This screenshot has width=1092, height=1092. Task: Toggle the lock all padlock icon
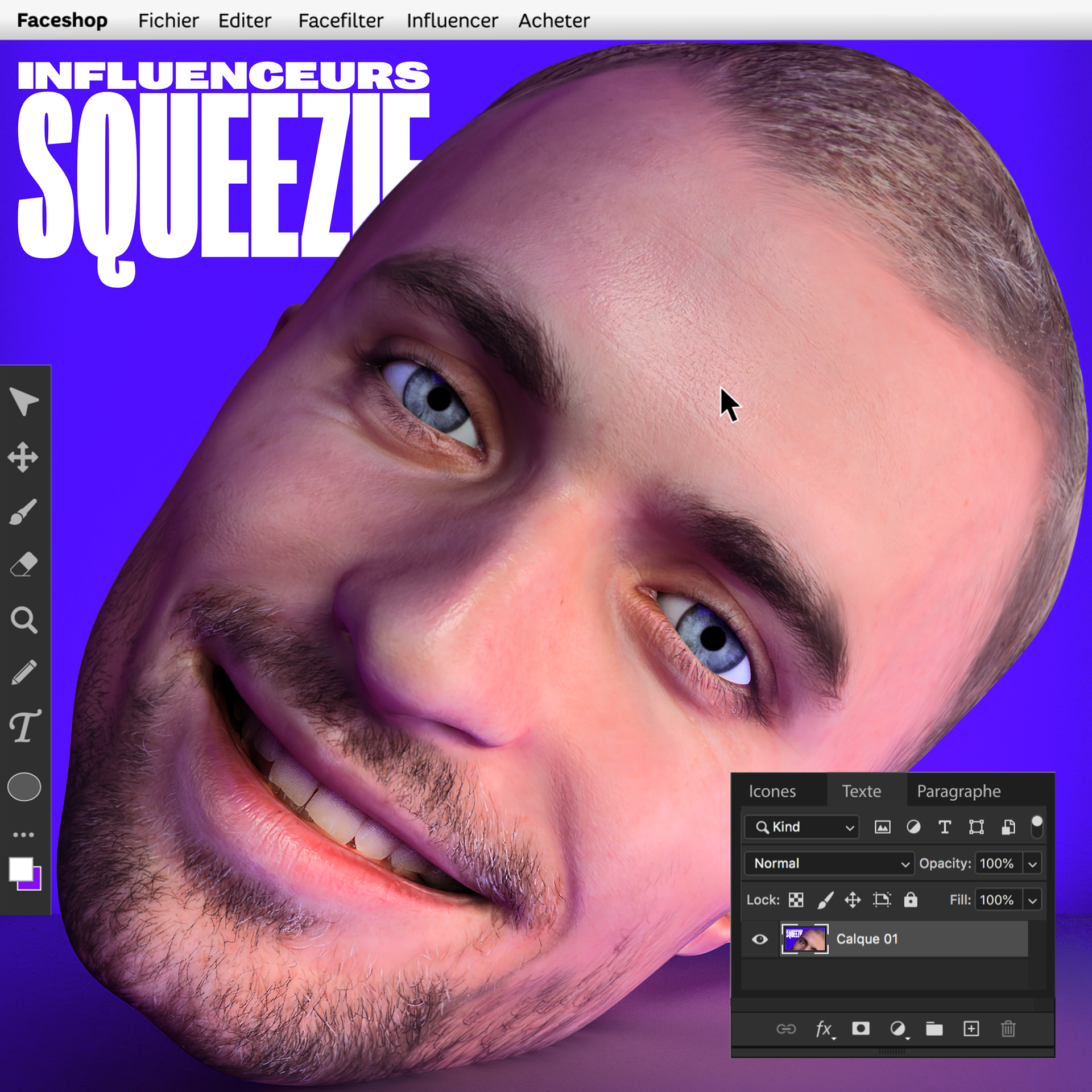click(911, 899)
